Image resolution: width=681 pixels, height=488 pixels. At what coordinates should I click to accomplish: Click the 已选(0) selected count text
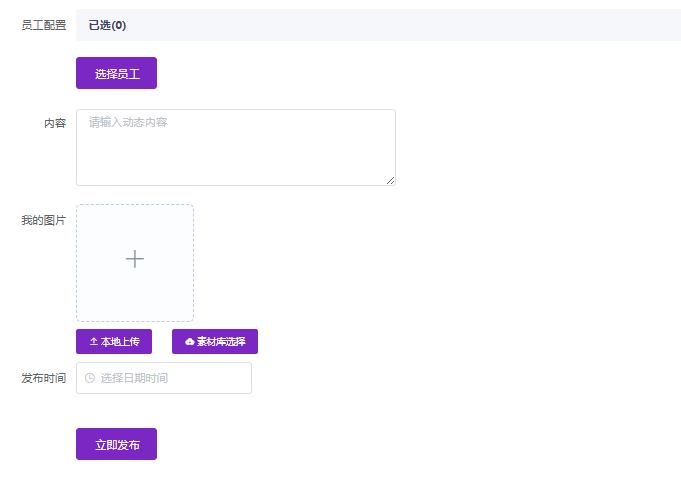(x=107, y=25)
